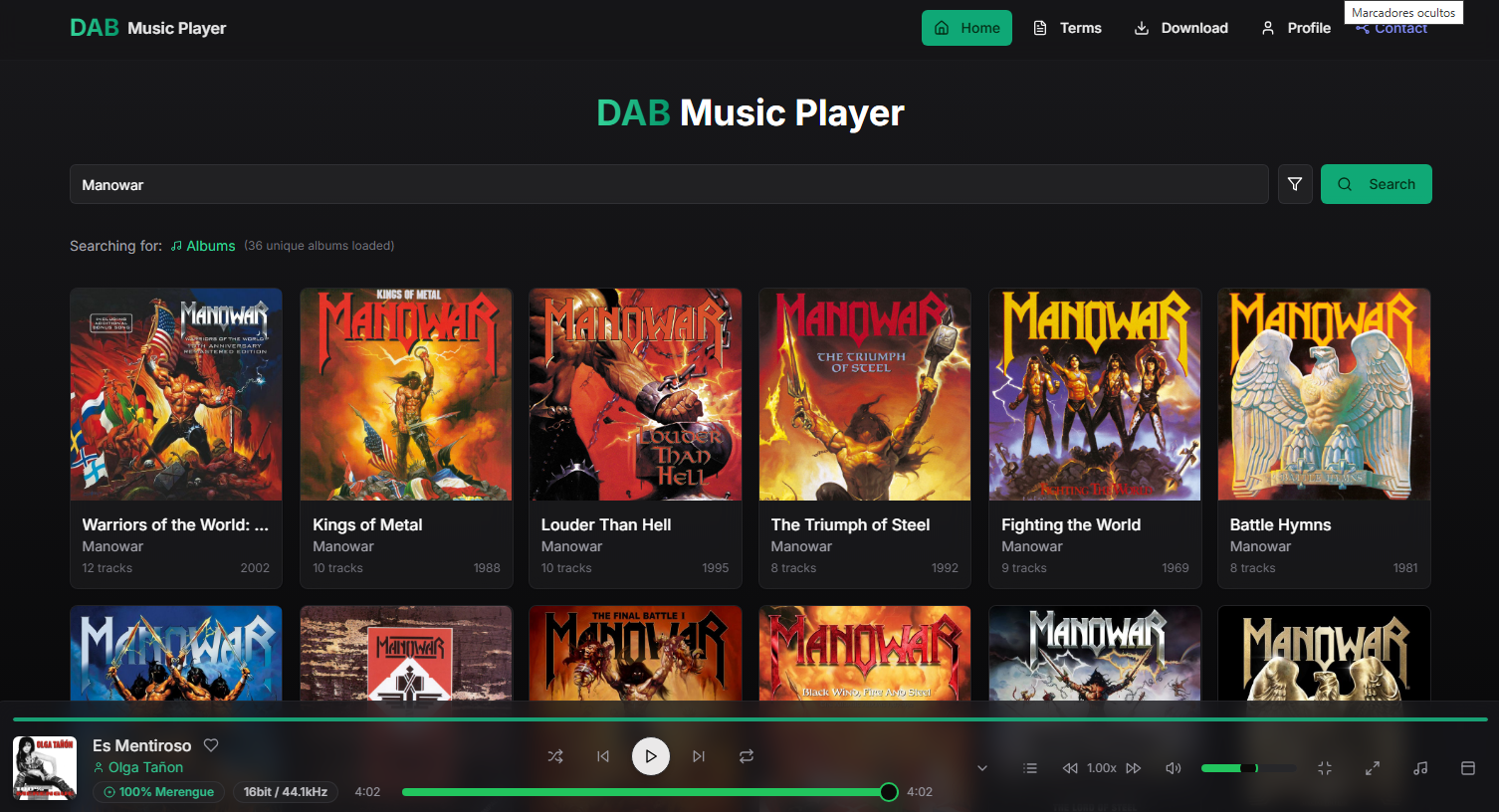Expand the player to fullscreen
This screenshot has width=1499, height=812.
coord(1373,768)
